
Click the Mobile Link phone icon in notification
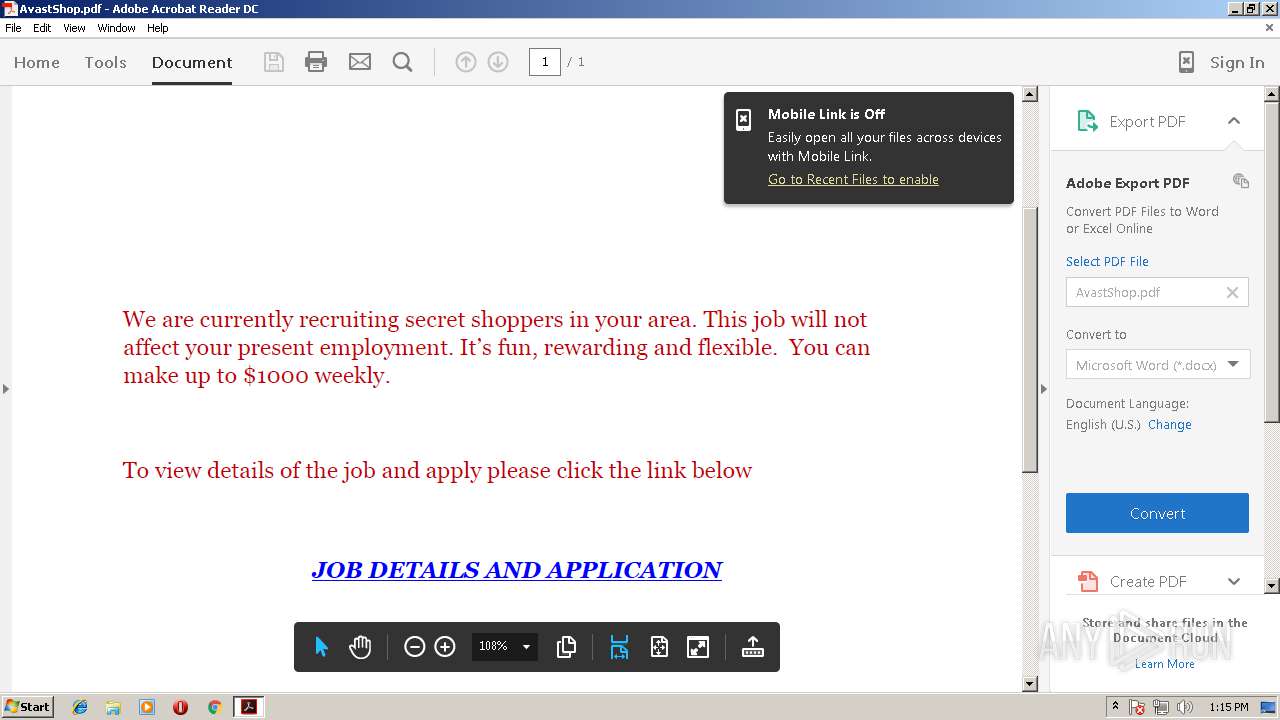point(743,120)
